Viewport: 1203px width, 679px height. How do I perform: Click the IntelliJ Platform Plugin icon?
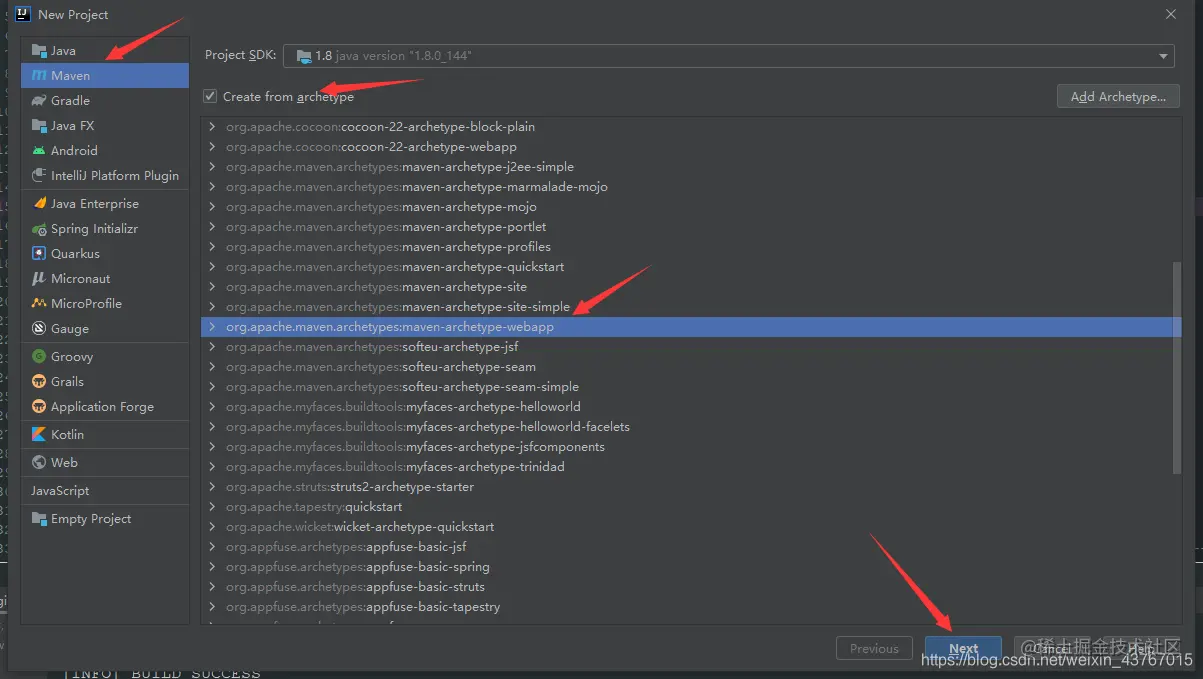point(39,176)
